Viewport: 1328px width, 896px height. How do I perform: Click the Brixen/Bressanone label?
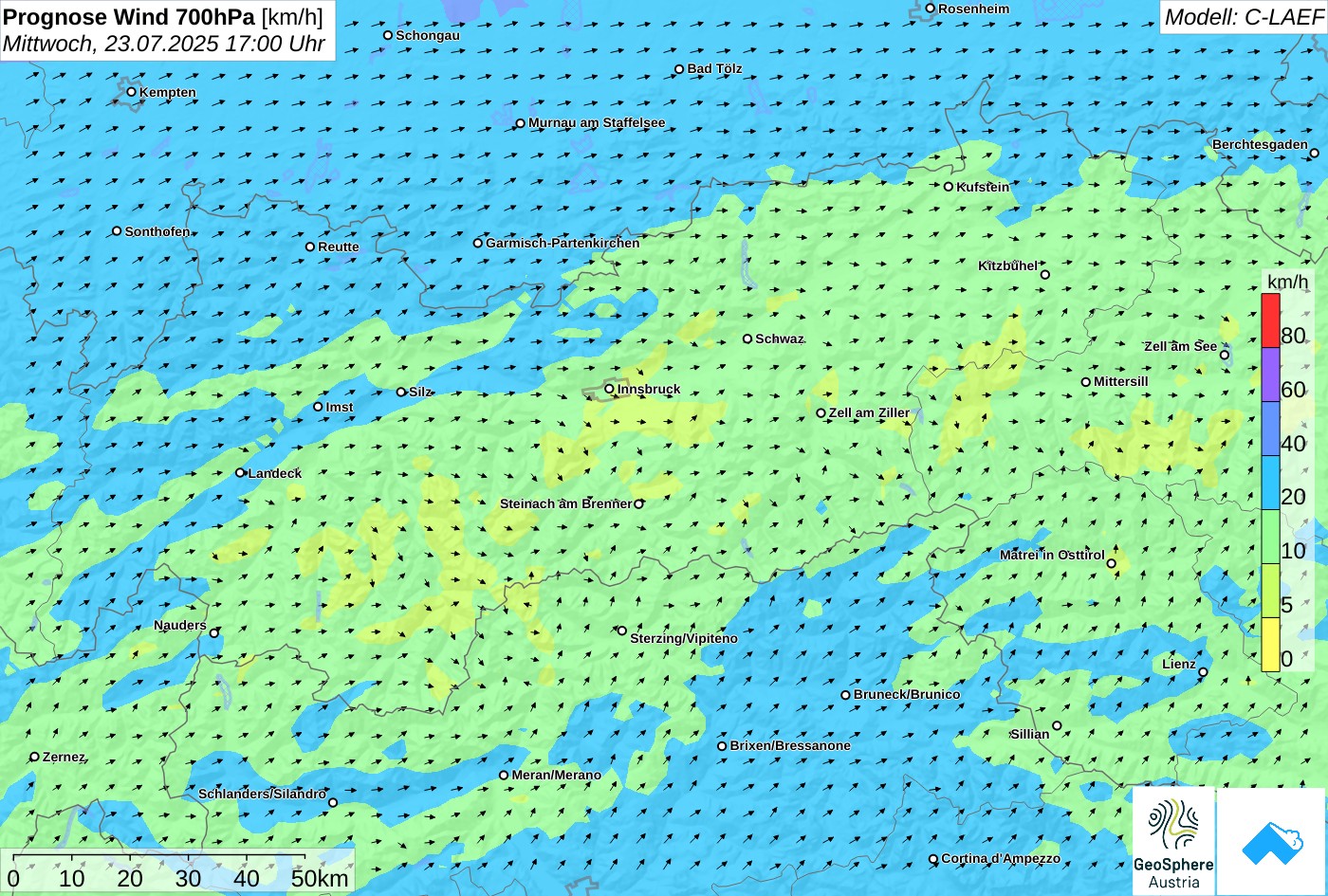[x=790, y=745]
